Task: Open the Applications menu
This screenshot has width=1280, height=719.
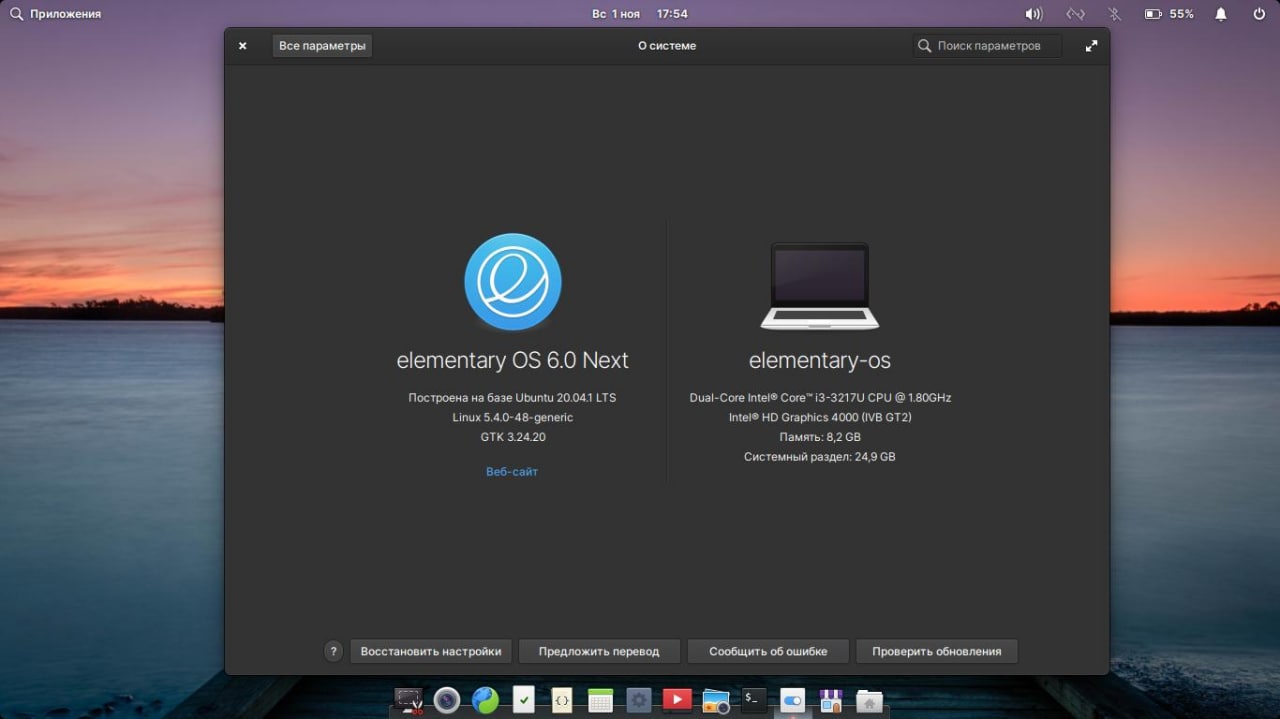Action: point(56,14)
